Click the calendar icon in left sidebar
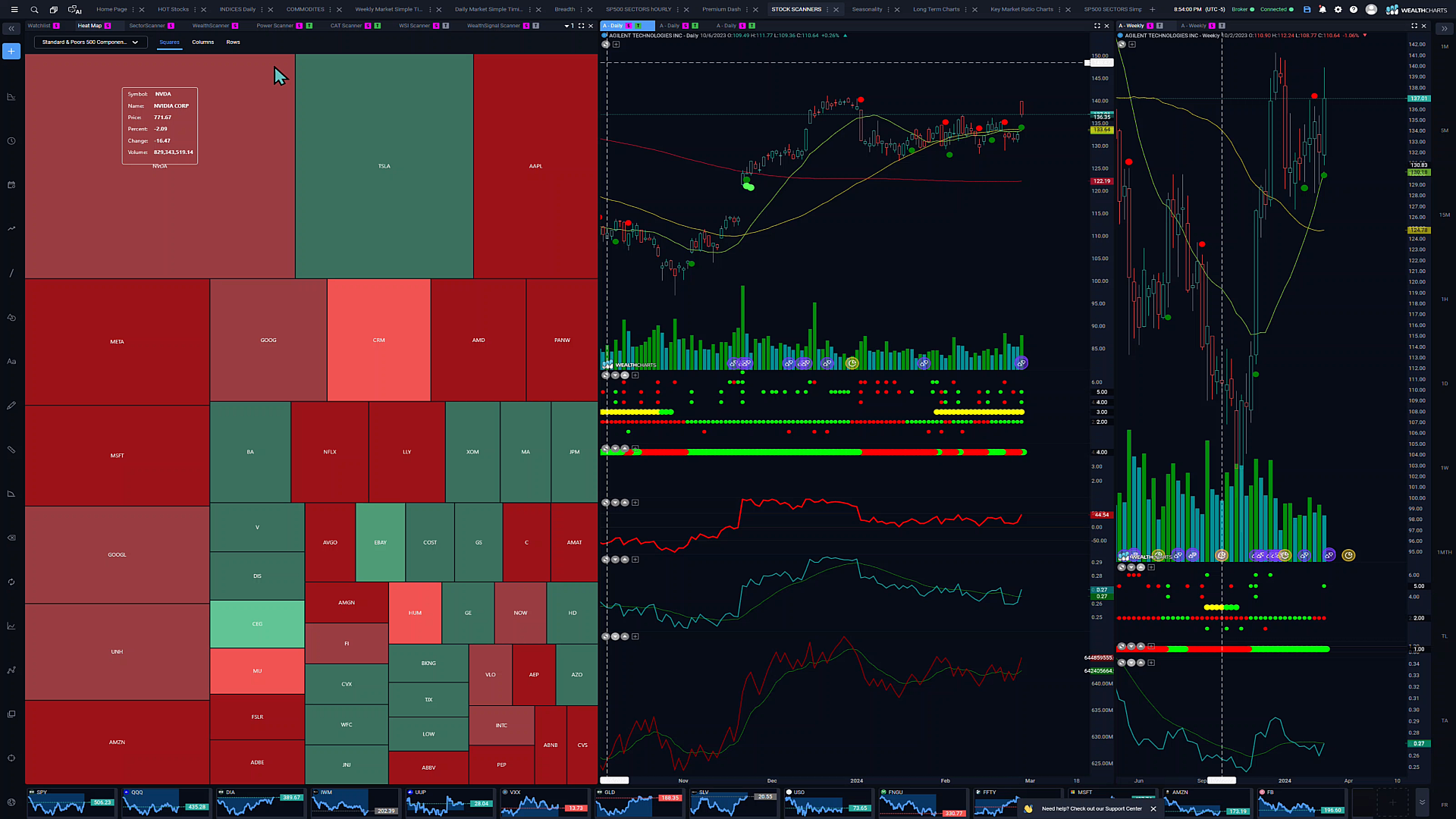 coord(11,185)
